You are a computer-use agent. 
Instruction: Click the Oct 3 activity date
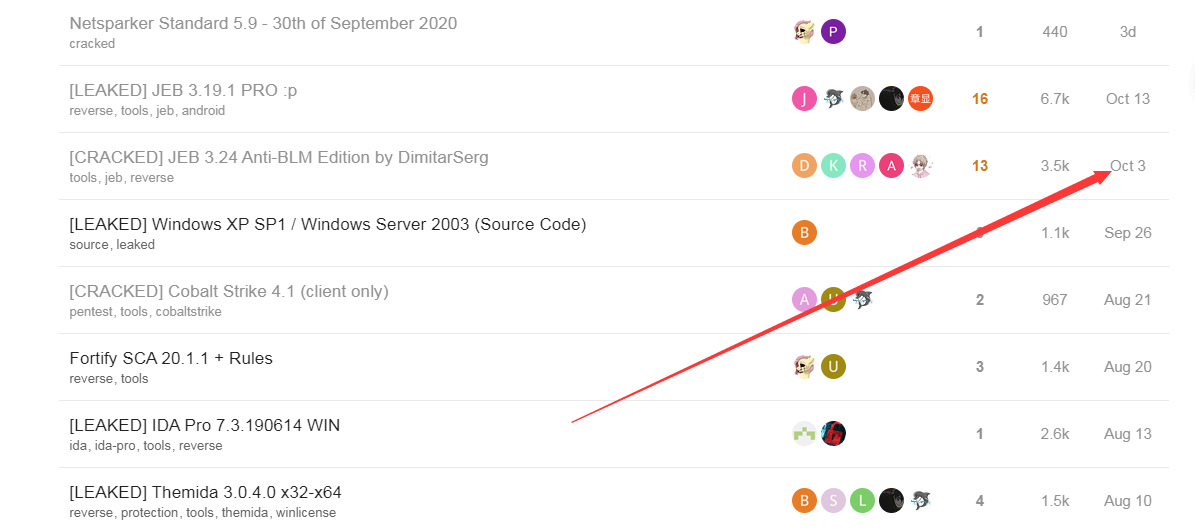click(1128, 166)
